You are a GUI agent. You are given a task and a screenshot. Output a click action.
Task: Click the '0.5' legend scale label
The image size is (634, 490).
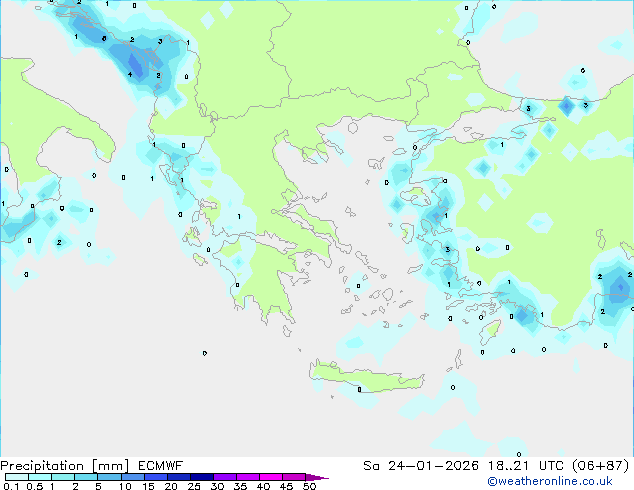click(x=34, y=486)
